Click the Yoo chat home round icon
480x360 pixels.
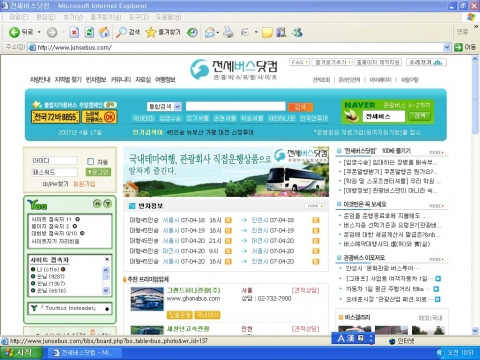pos(97,204)
